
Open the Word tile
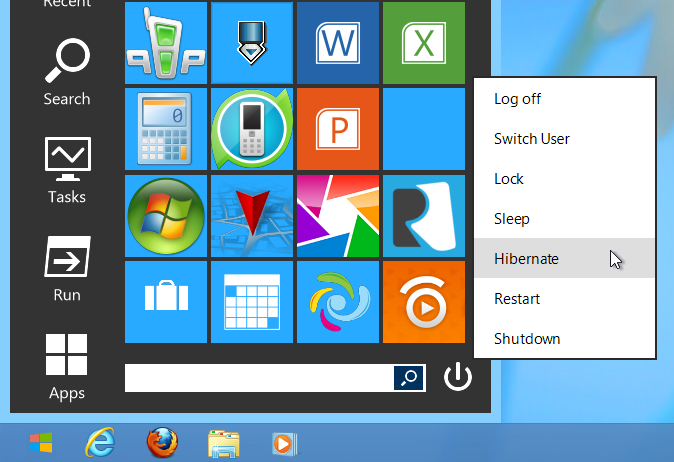[338, 43]
